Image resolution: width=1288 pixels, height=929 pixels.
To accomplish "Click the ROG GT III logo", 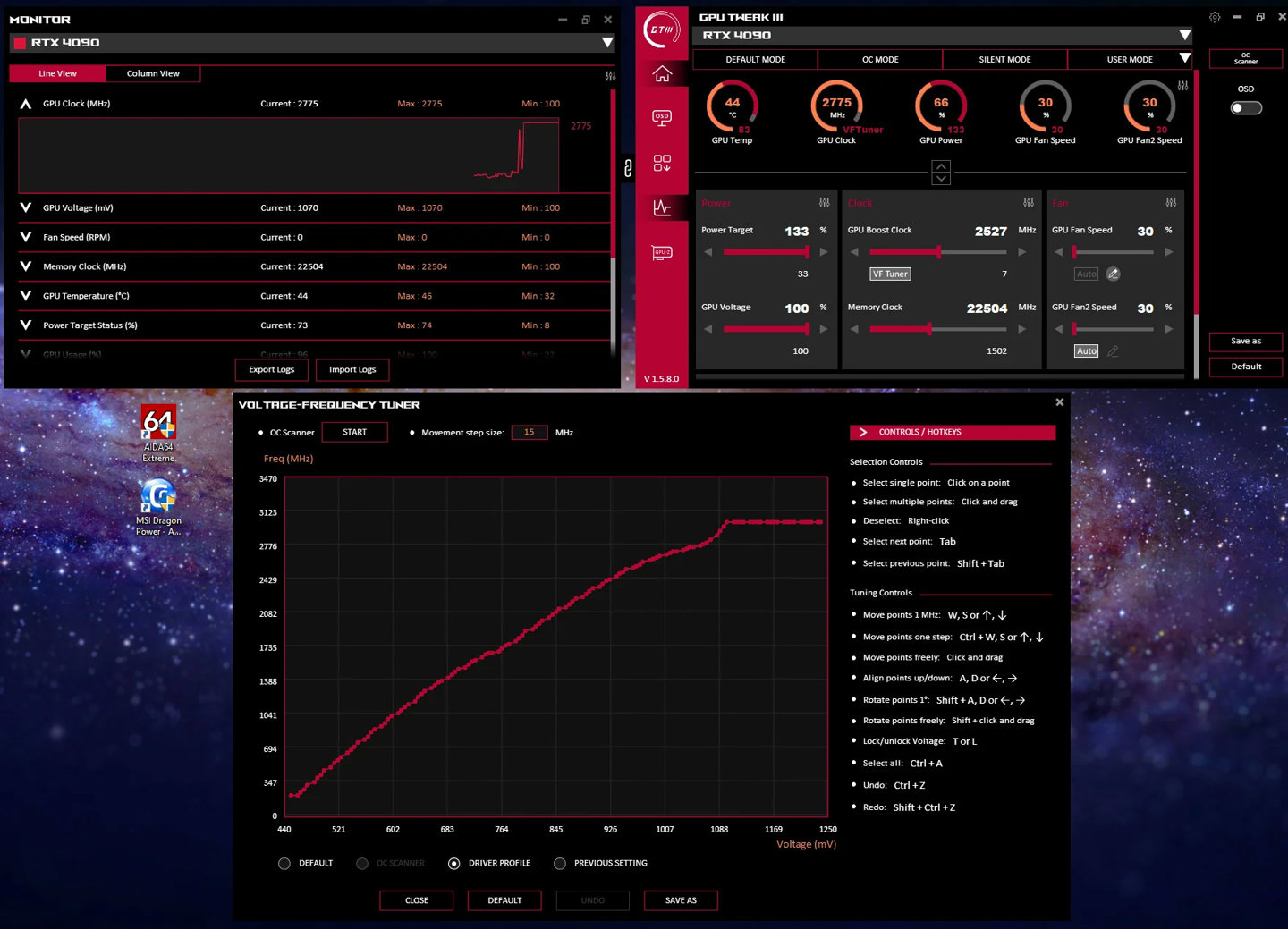I will 662,30.
